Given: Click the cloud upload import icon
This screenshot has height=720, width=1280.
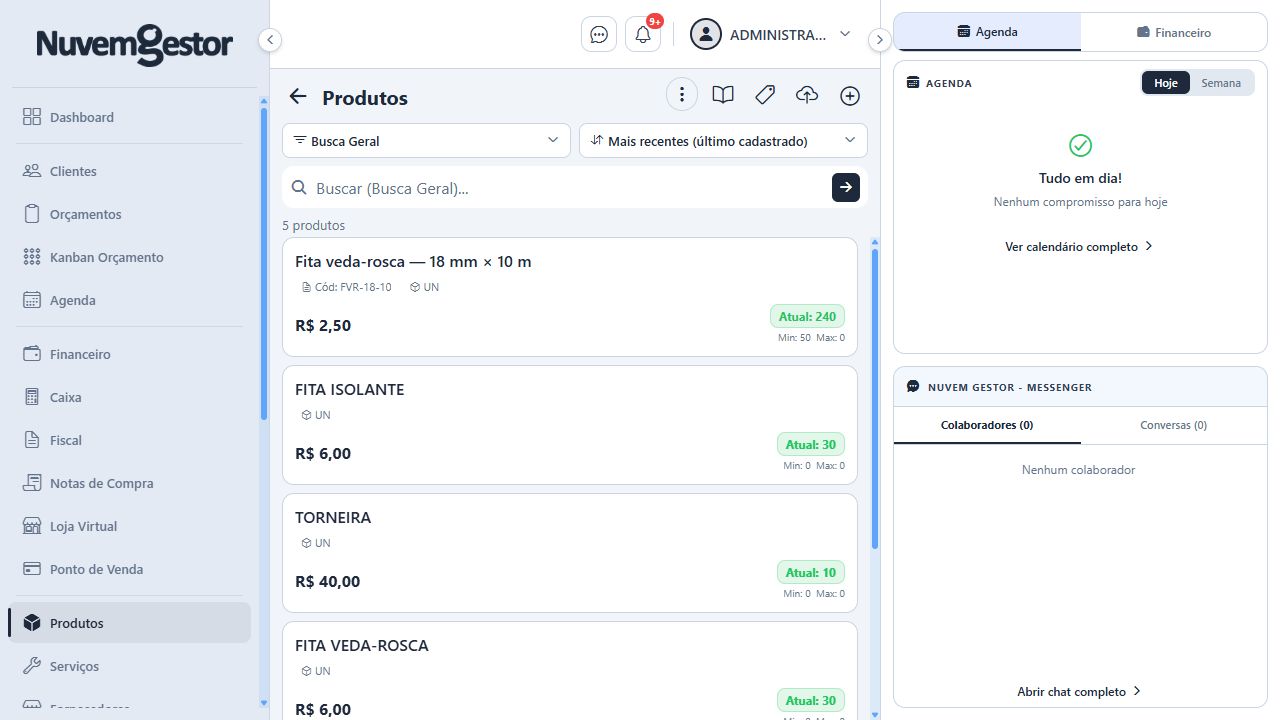Looking at the screenshot, I should [x=807, y=95].
